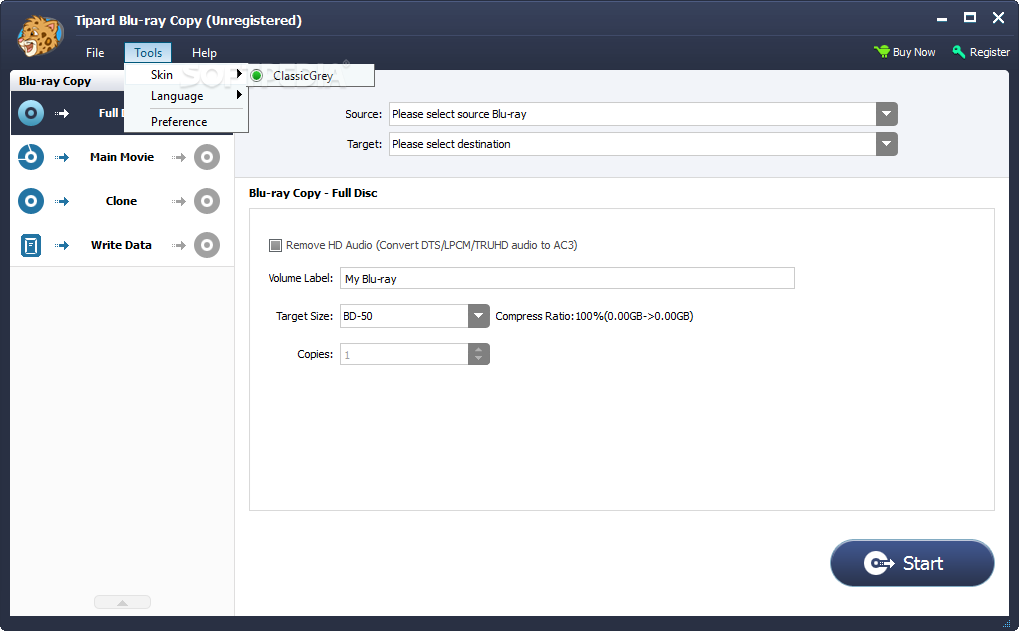
Task: Click the Buy Now shopping cart icon
Action: [x=881, y=51]
